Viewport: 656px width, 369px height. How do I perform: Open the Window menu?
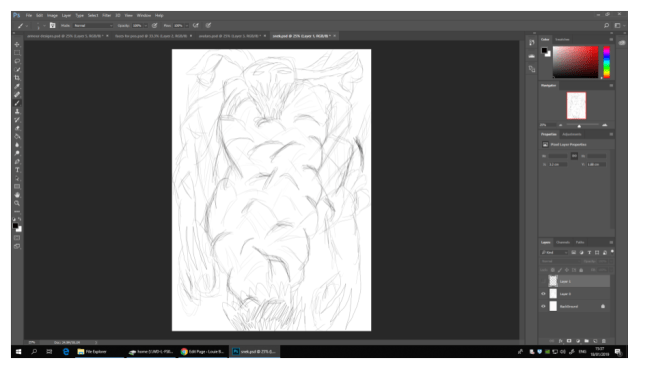[144, 15]
